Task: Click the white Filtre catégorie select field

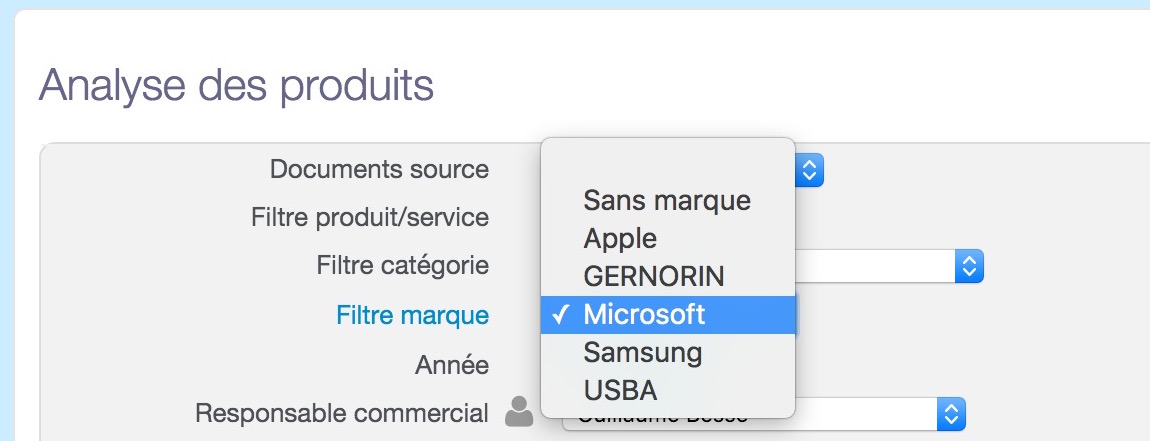Action: (x=889, y=266)
